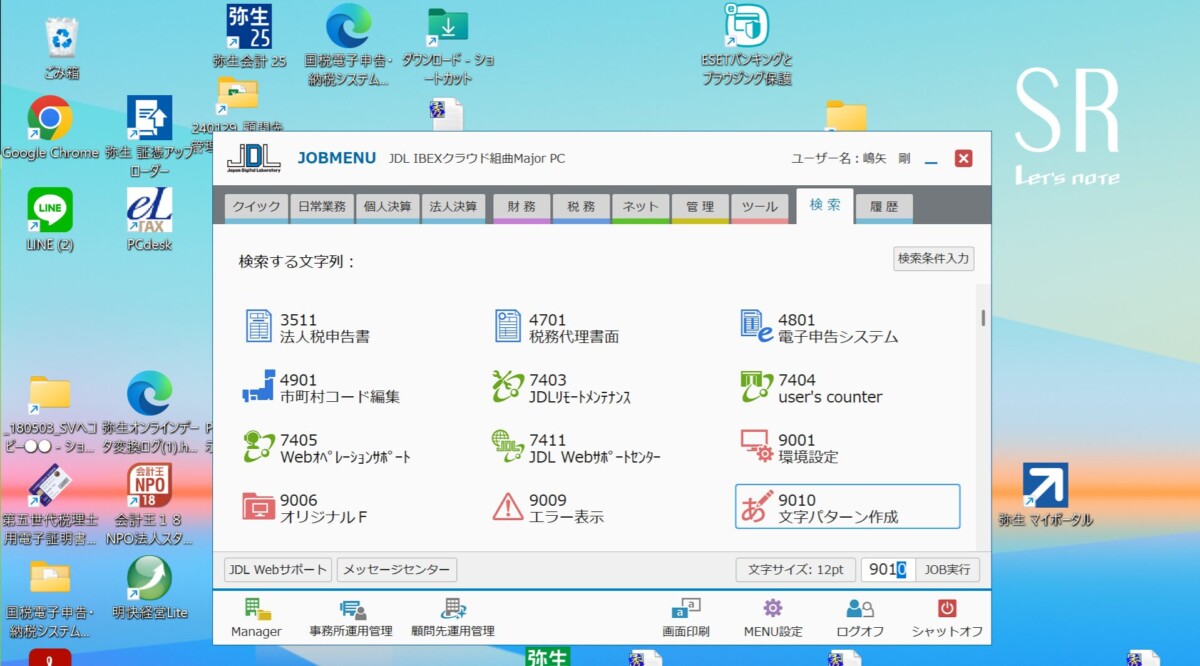Open 9006 オリジナルF icon
This screenshot has width=1200, height=666.
(259, 507)
